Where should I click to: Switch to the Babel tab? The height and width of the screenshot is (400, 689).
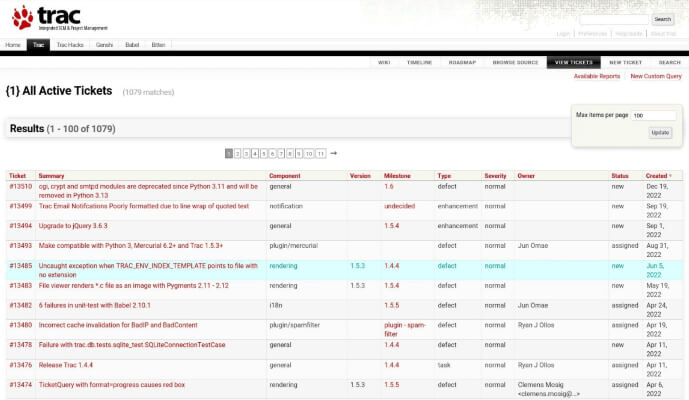click(132, 45)
